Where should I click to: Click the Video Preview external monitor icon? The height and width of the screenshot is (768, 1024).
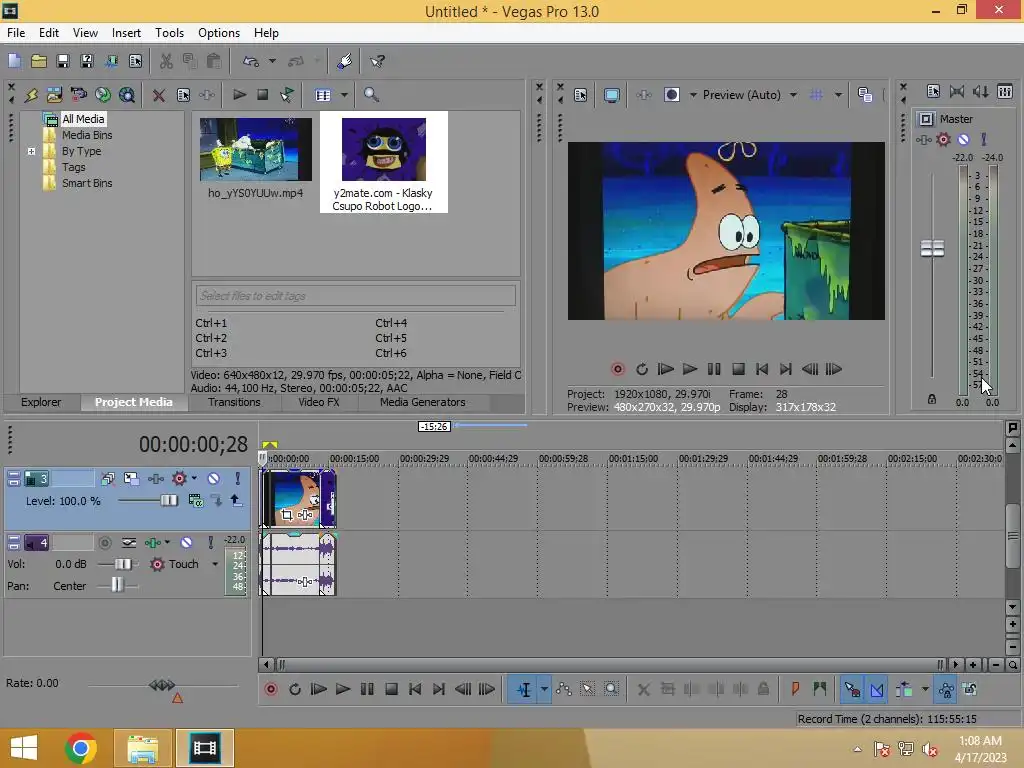pos(611,95)
